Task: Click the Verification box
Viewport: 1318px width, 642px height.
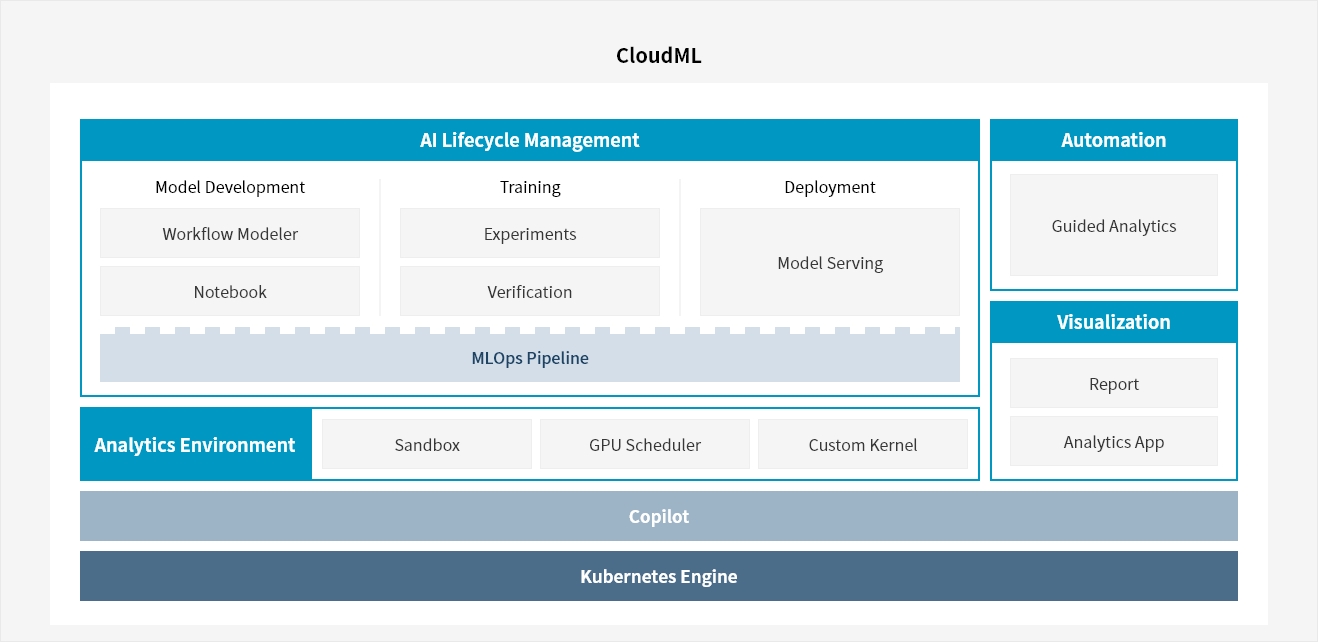Action: click(x=530, y=292)
